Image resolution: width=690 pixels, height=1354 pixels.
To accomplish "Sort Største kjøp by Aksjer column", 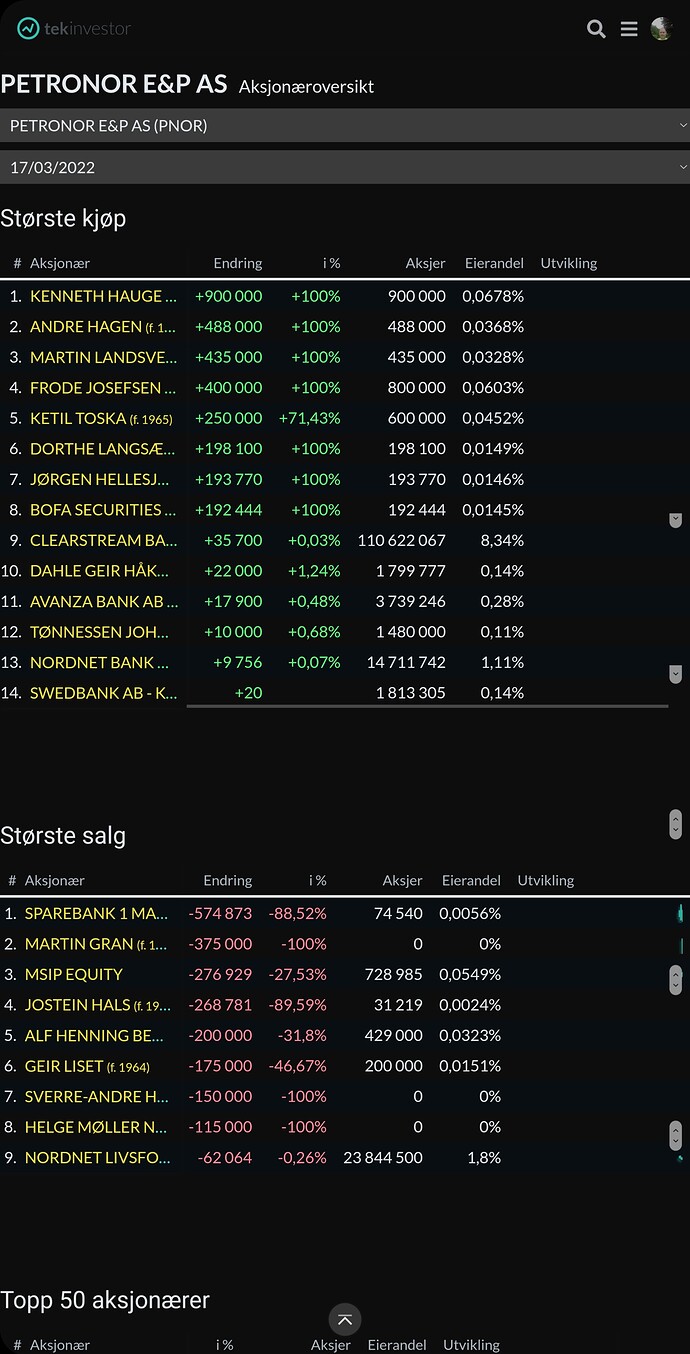I will [425, 263].
